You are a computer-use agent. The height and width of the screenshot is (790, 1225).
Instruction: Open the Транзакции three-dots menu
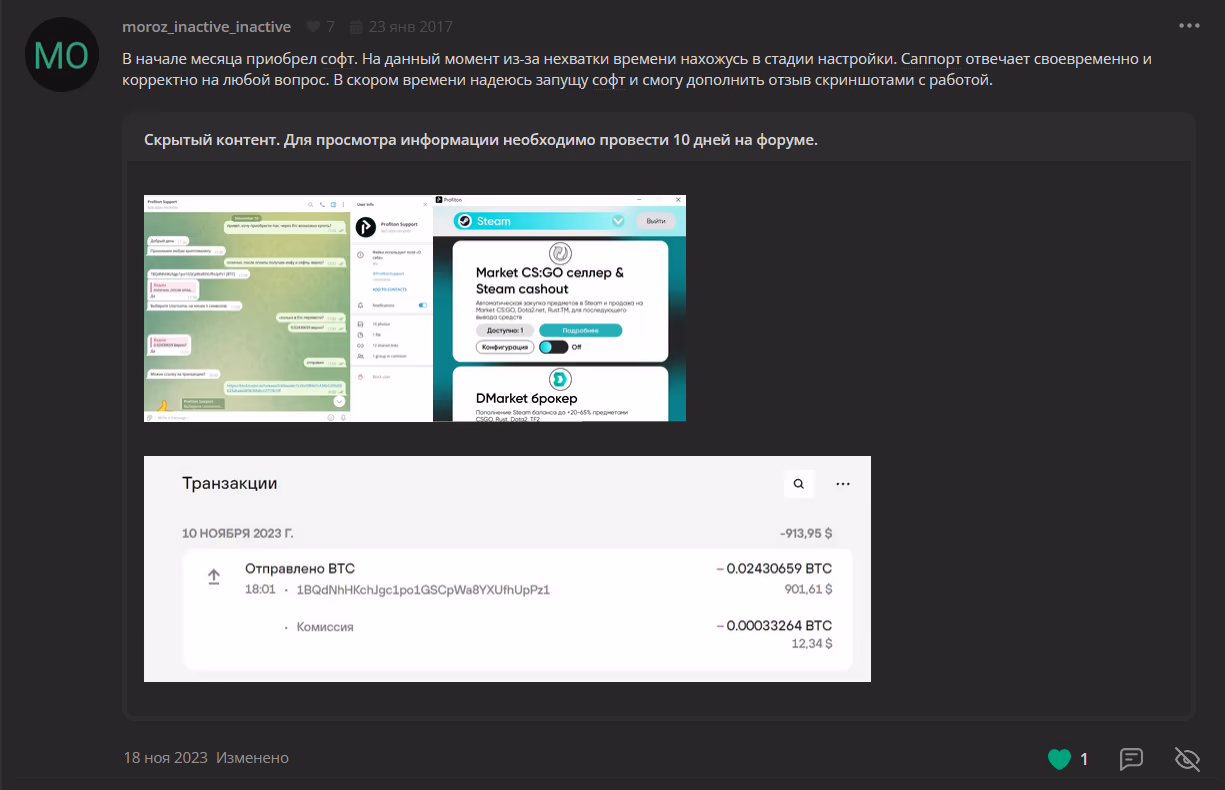click(843, 484)
